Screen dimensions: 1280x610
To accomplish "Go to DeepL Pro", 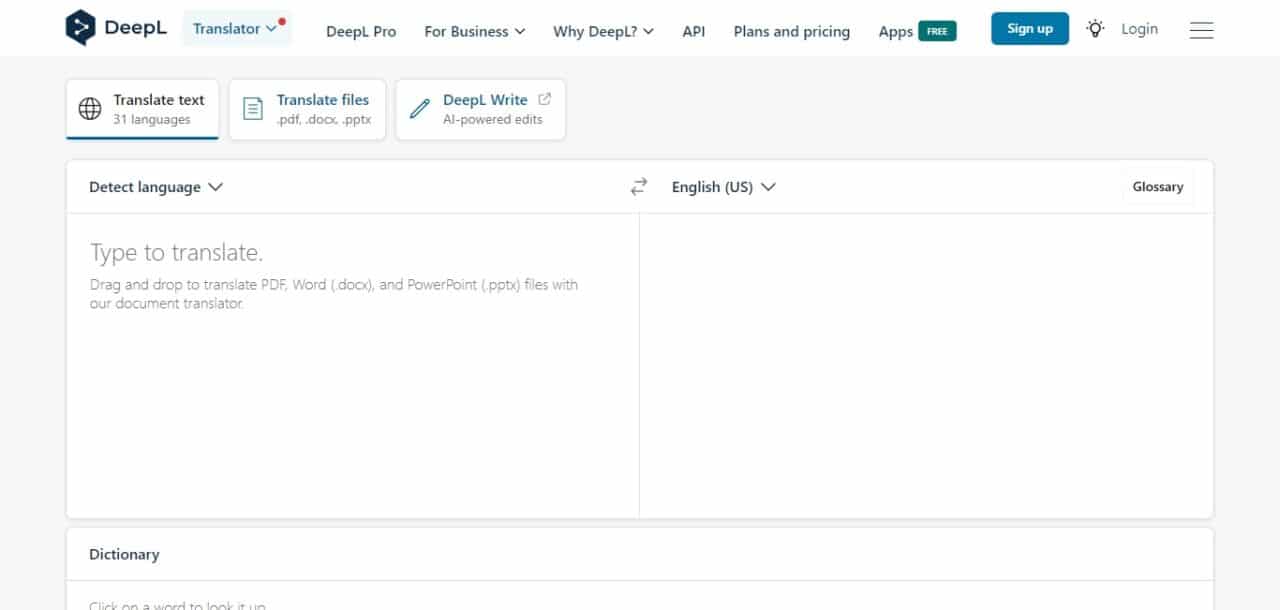I will point(361,31).
